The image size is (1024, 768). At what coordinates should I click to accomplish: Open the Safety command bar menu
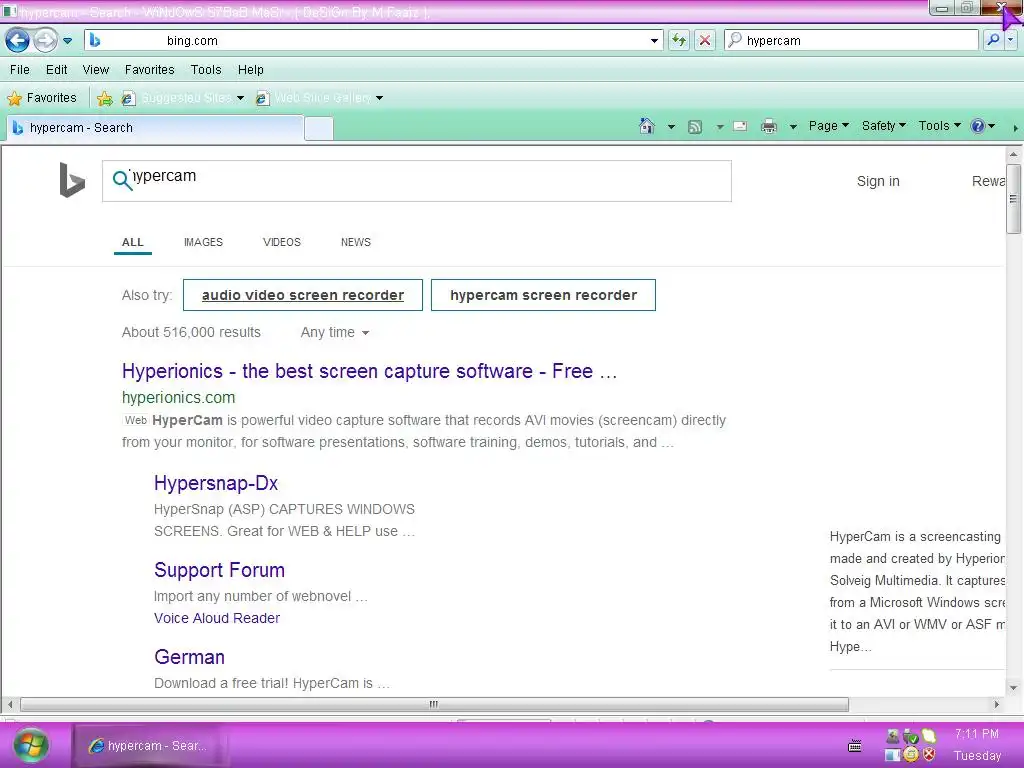pyautogui.click(x=883, y=125)
